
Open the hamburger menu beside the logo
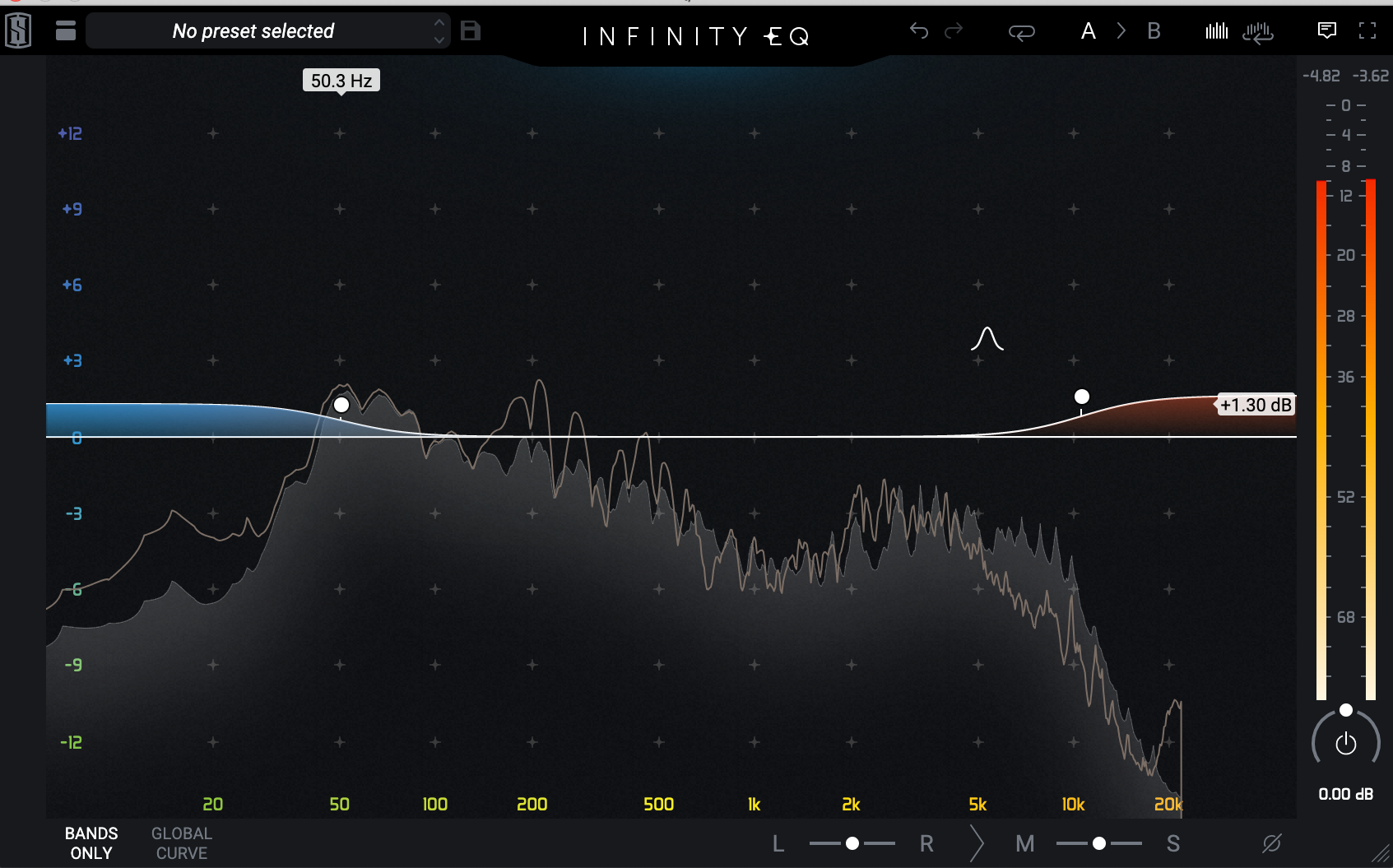click(x=66, y=31)
